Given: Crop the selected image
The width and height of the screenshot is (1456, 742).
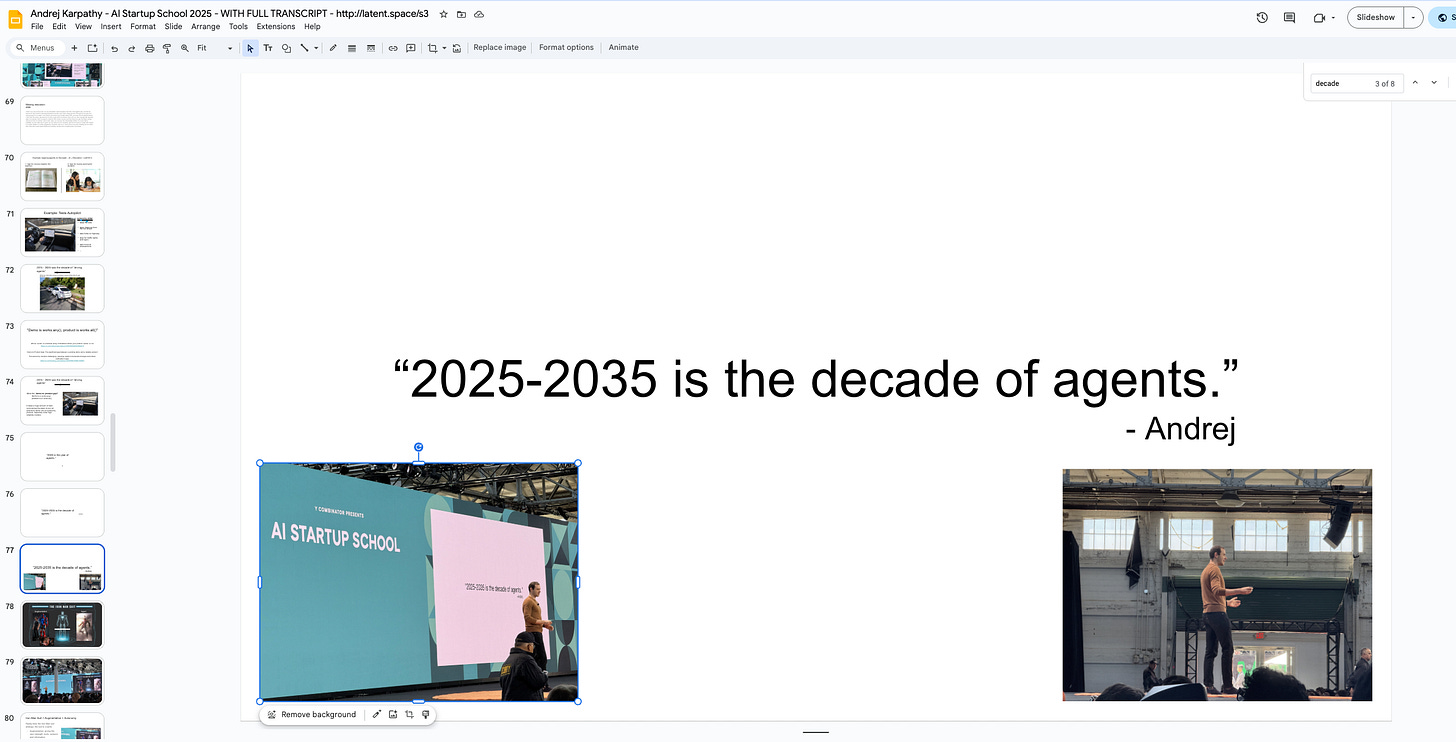Looking at the screenshot, I should pyautogui.click(x=433, y=48).
